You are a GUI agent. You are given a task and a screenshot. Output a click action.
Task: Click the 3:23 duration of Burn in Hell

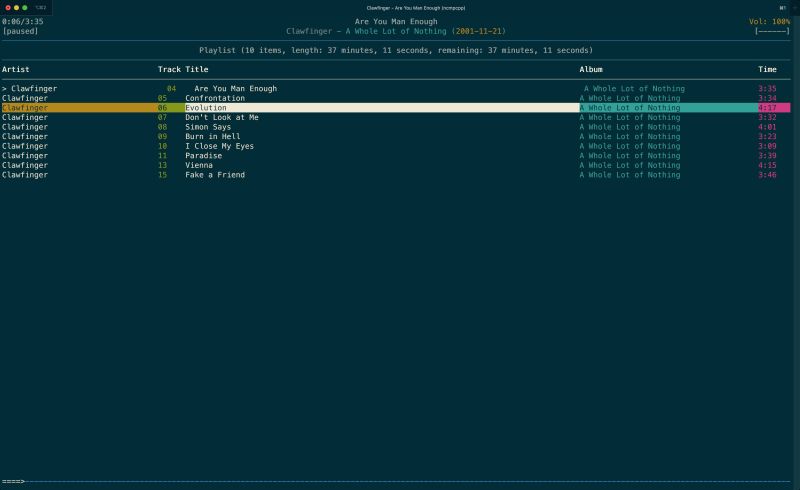[x=767, y=136]
